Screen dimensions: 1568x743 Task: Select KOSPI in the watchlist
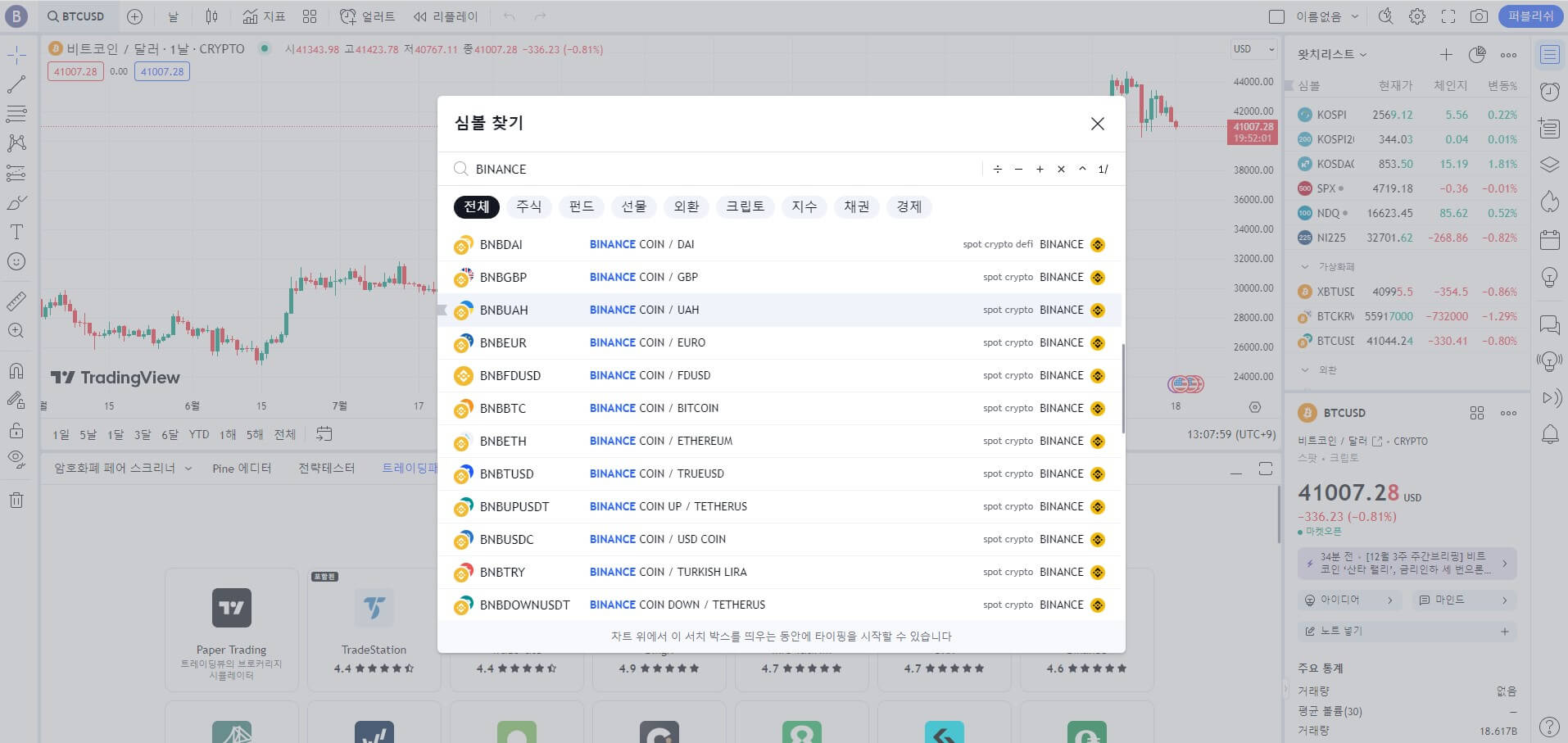point(1408,115)
